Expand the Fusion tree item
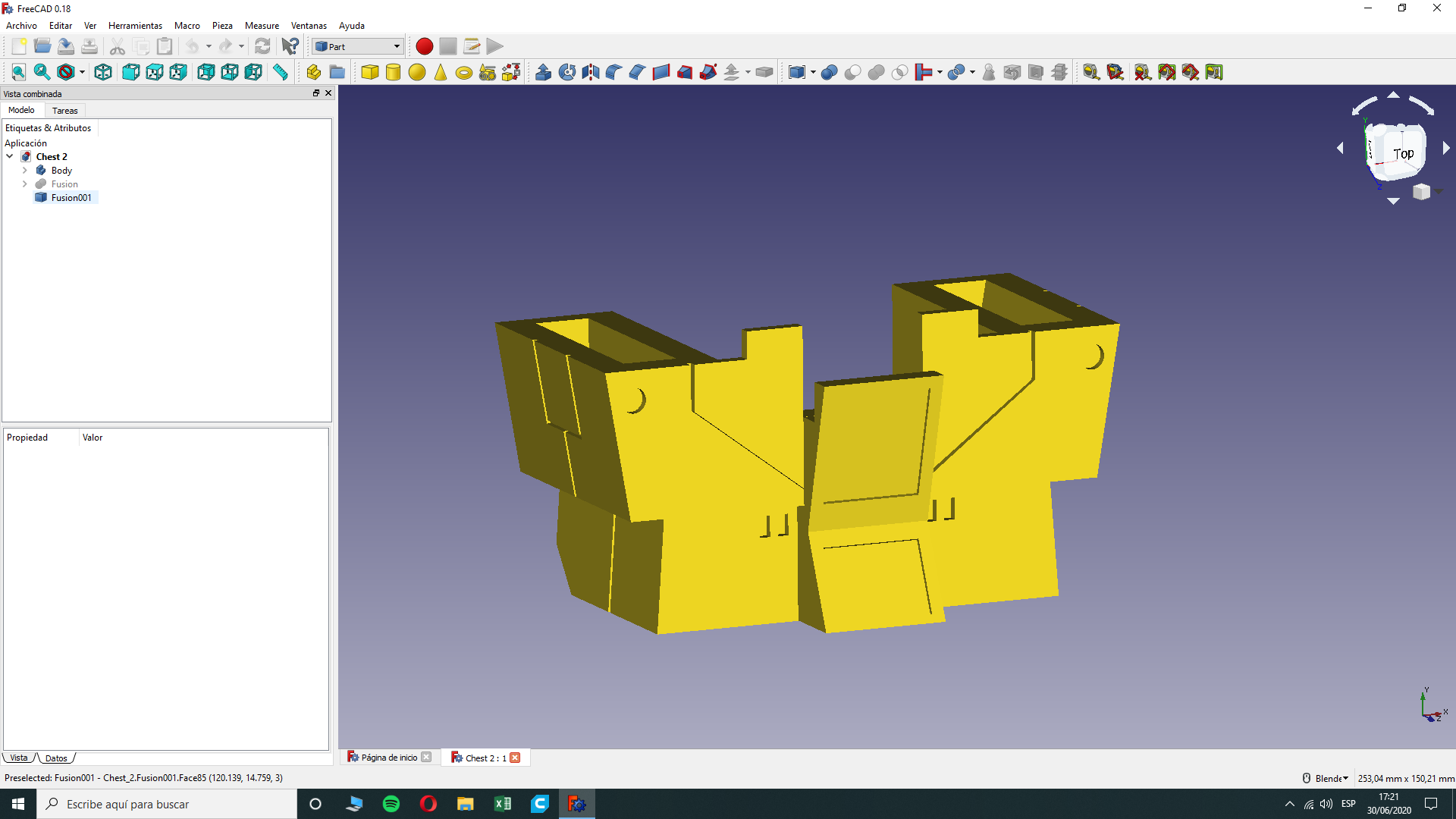This screenshot has width=1456, height=819. [x=24, y=184]
